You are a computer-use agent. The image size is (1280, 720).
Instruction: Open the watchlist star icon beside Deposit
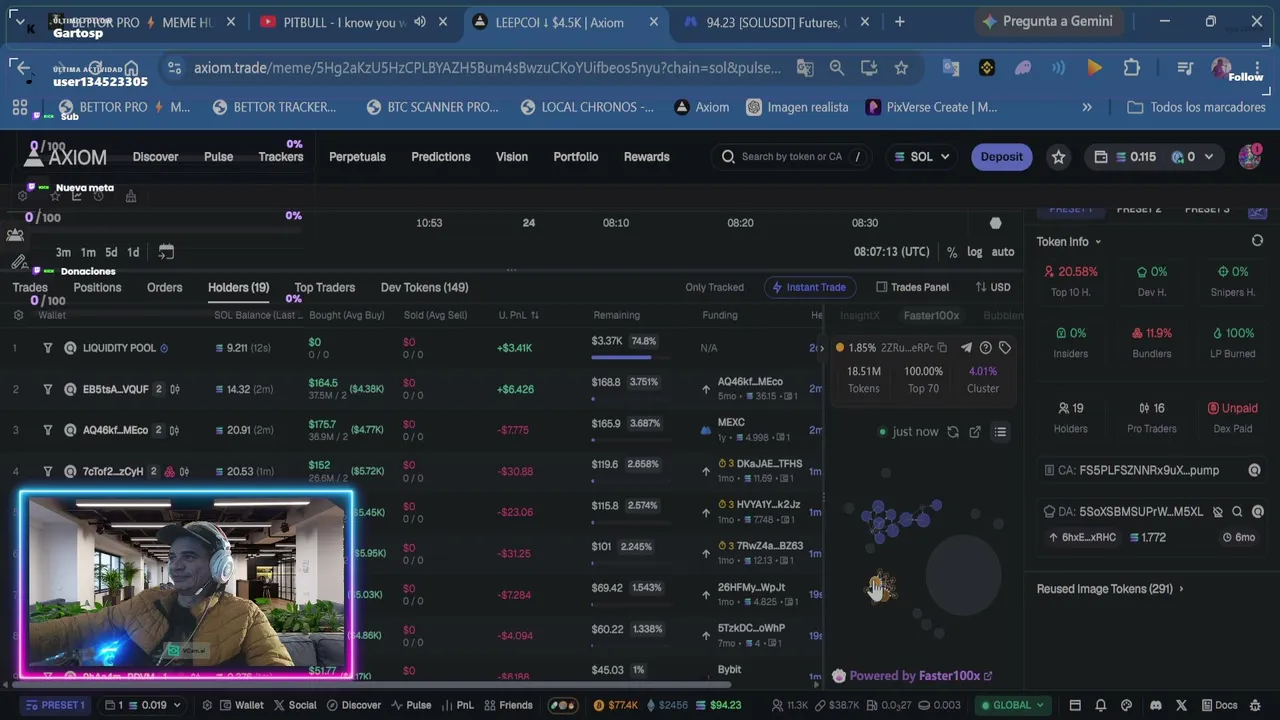pos(1058,157)
